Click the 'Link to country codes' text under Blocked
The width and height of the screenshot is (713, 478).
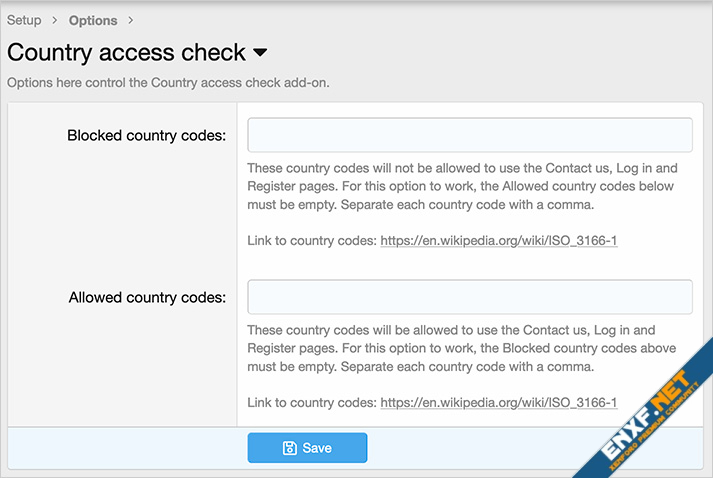point(312,241)
